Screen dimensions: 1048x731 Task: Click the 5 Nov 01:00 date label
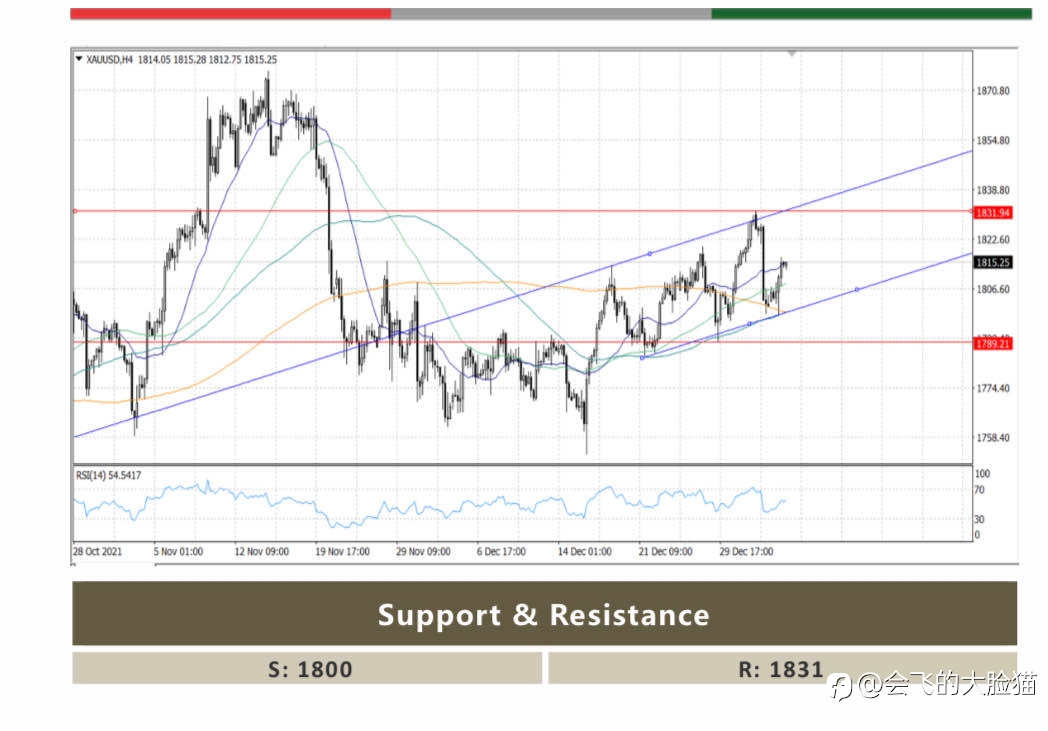coord(178,551)
